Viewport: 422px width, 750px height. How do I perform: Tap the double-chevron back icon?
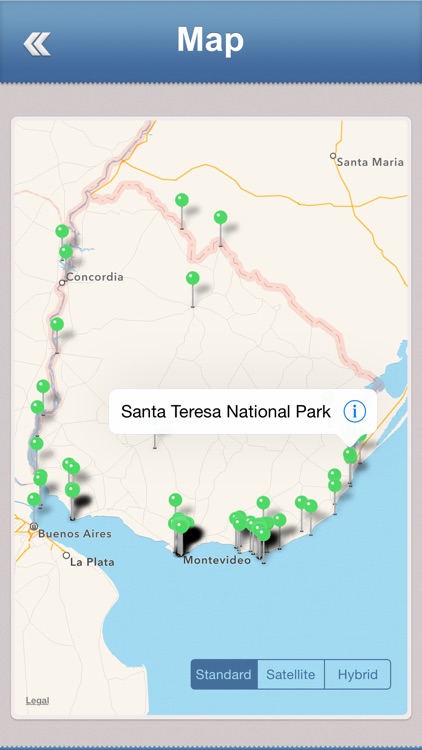click(x=37, y=44)
